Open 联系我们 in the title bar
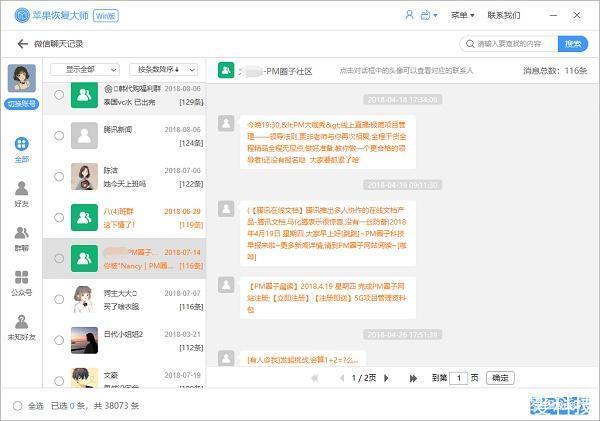The height and width of the screenshot is (421, 600). click(x=504, y=15)
